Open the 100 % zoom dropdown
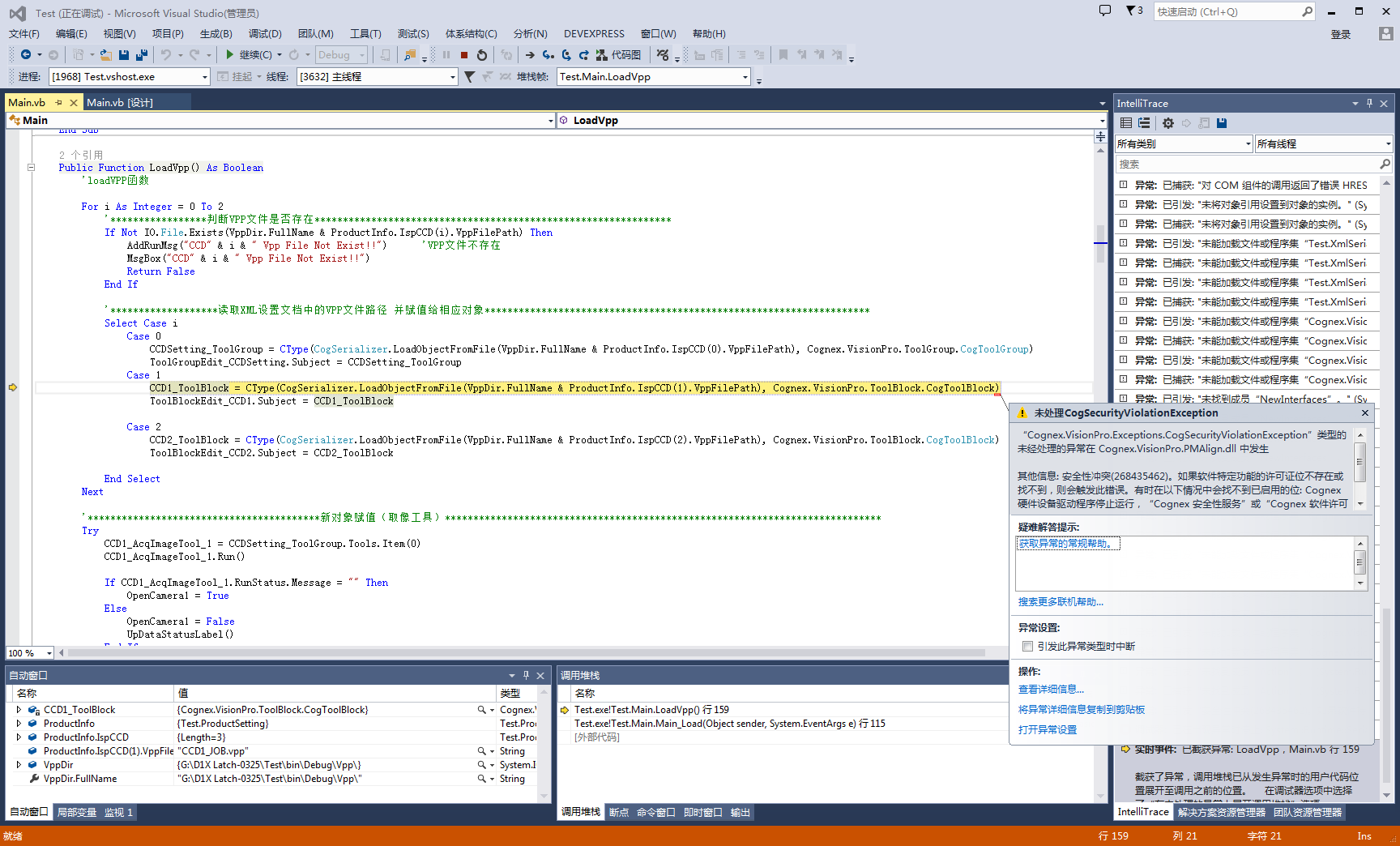 pyautogui.click(x=30, y=653)
